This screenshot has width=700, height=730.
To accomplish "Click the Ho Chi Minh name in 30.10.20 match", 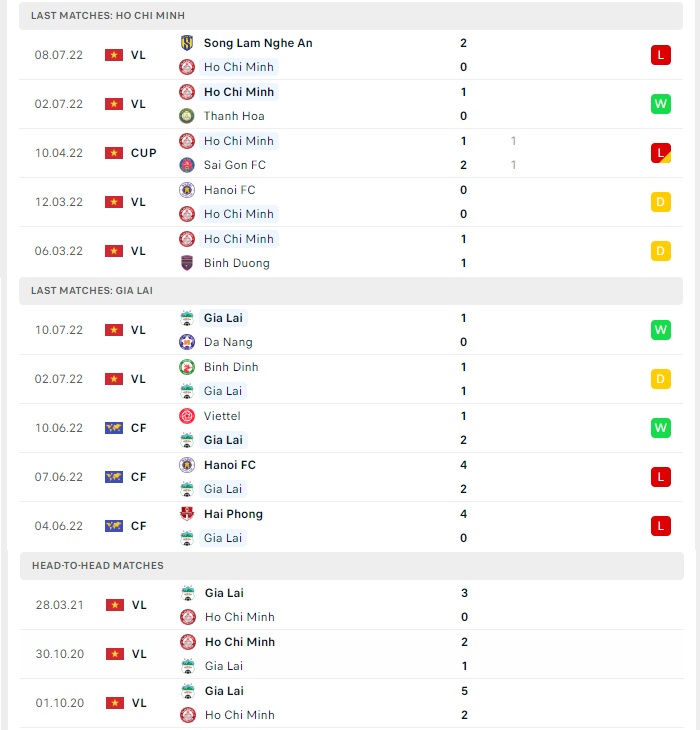I will click(240, 642).
